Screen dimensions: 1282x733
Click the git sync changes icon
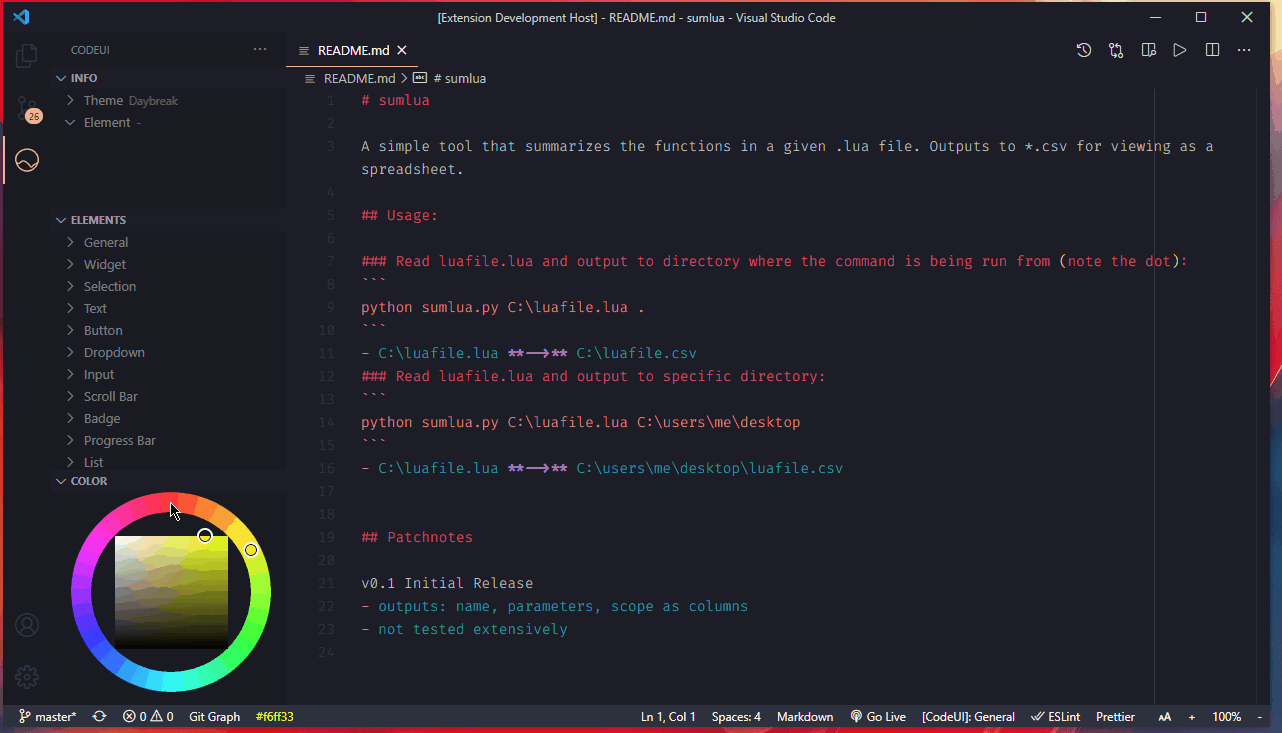(x=99, y=717)
